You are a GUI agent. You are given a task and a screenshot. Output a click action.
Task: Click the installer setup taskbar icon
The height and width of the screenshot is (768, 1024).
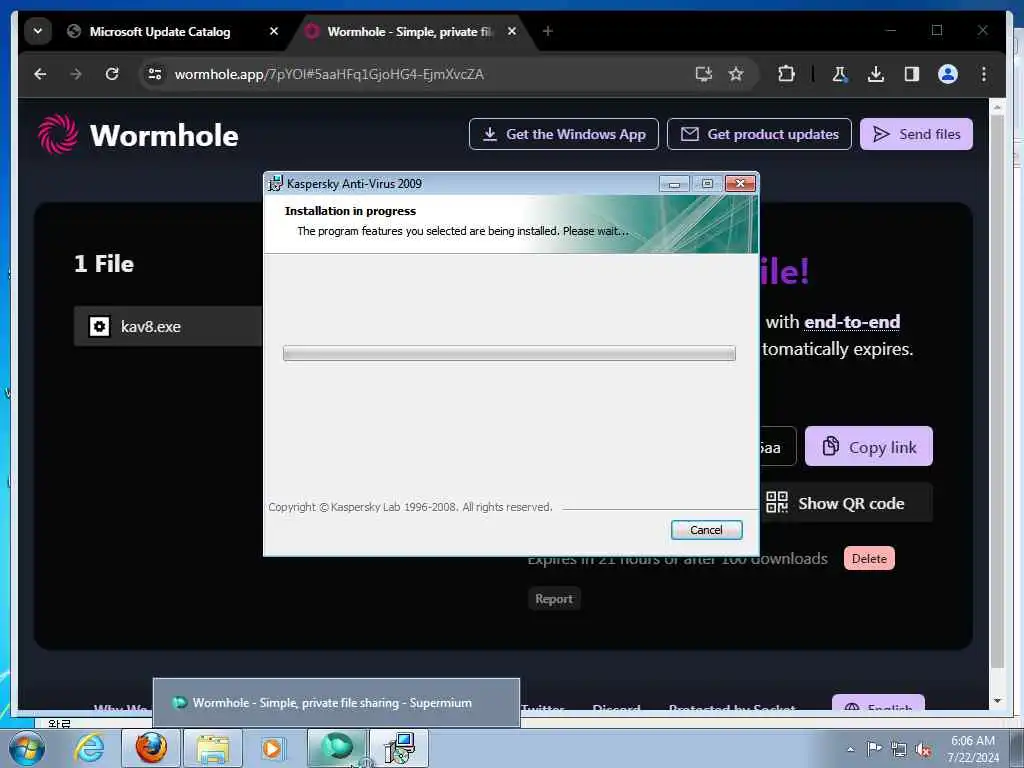tap(399, 748)
